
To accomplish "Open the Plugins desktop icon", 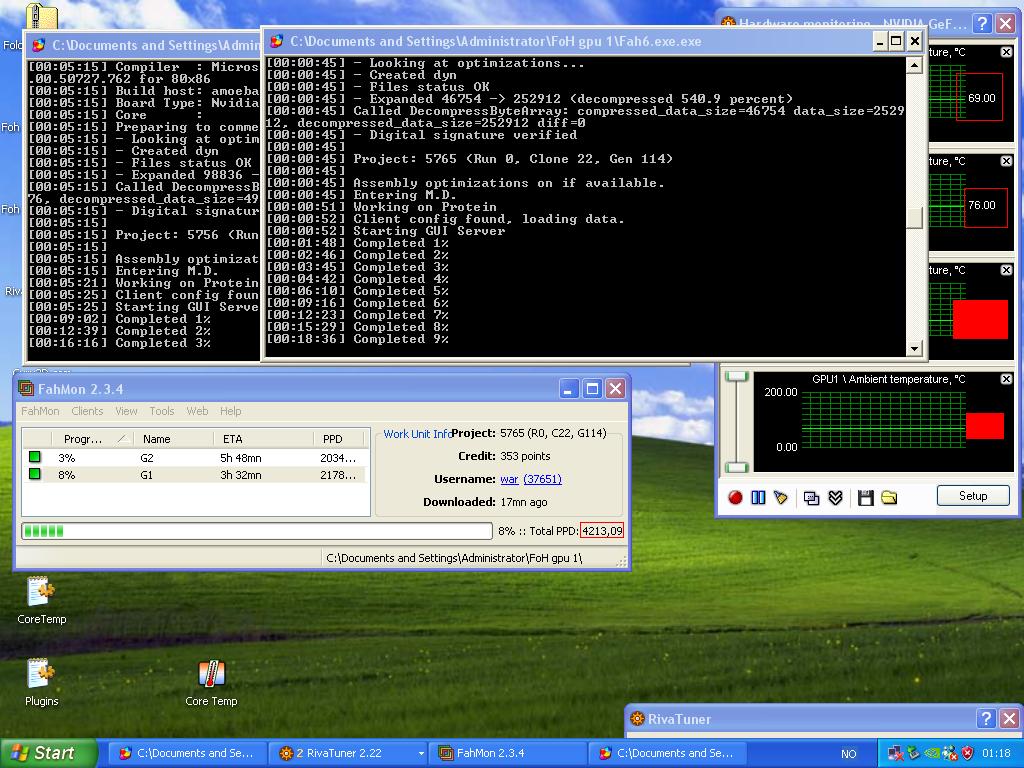I will click(x=41, y=682).
